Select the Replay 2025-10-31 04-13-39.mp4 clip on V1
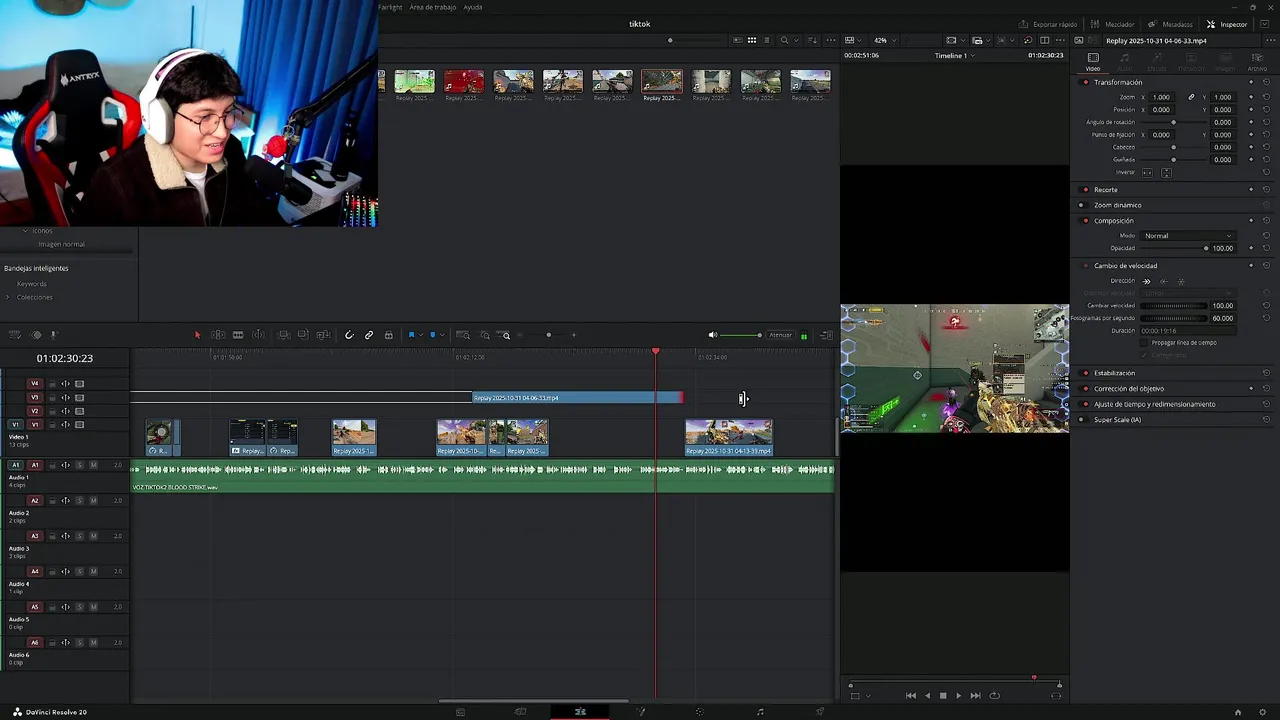This screenshot has height=720, width=1280. pyautogui.click(x=729, y=437)
